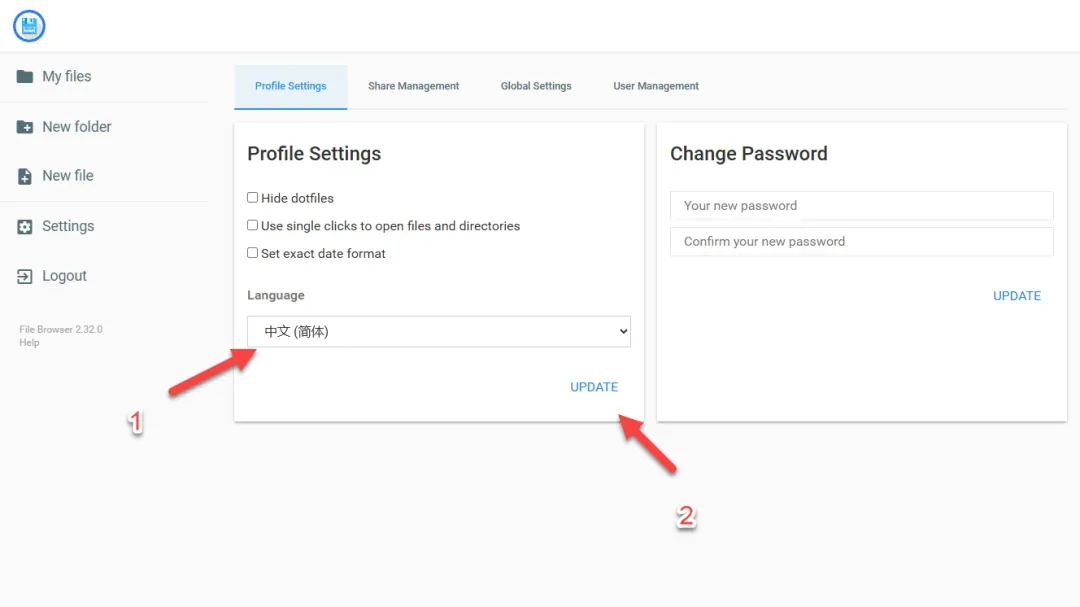Image resolution: width=1080 pixels, height=607 pixels.
Task: Enable the Hide dotfiles checkbox
Action: point(253,198)
